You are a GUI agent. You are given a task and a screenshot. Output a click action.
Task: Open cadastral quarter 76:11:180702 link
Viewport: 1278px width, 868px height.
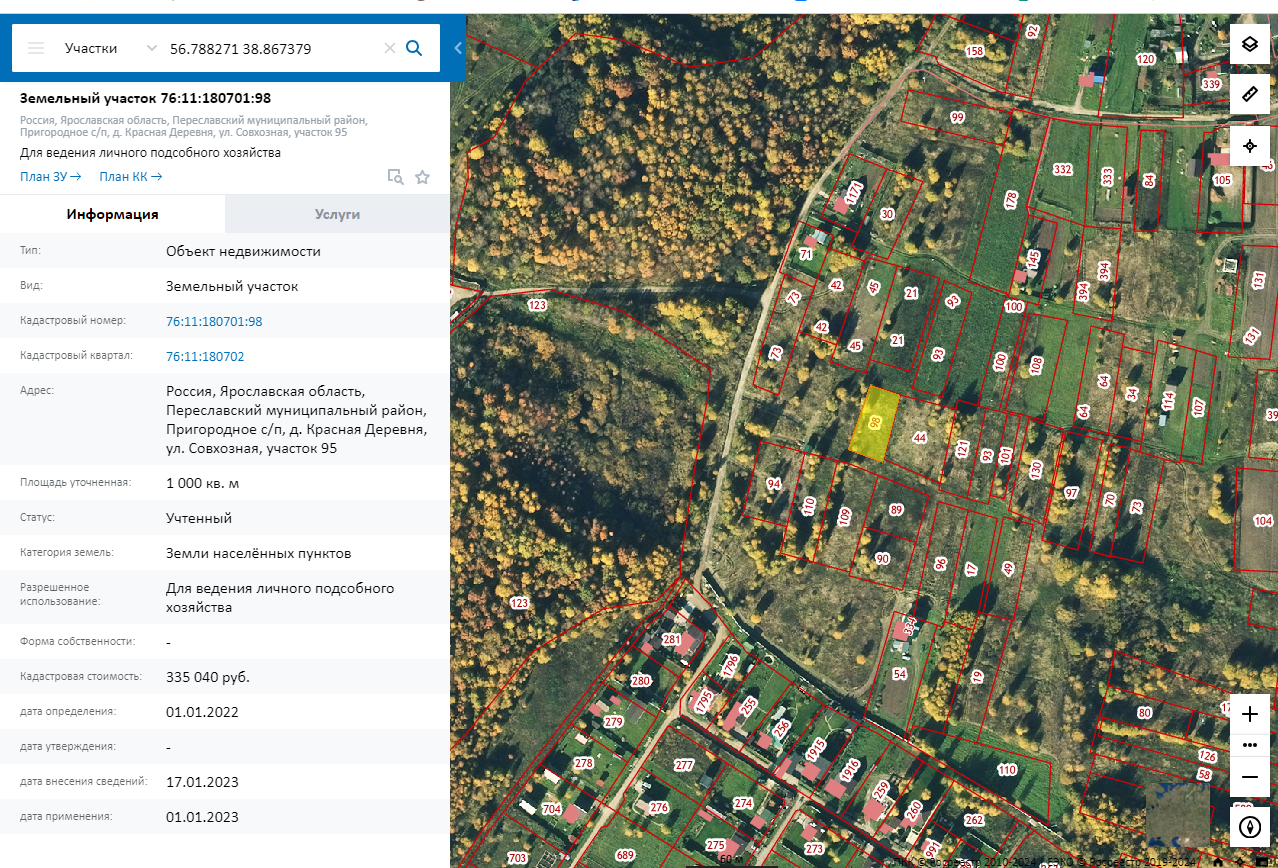pos(205,356)
